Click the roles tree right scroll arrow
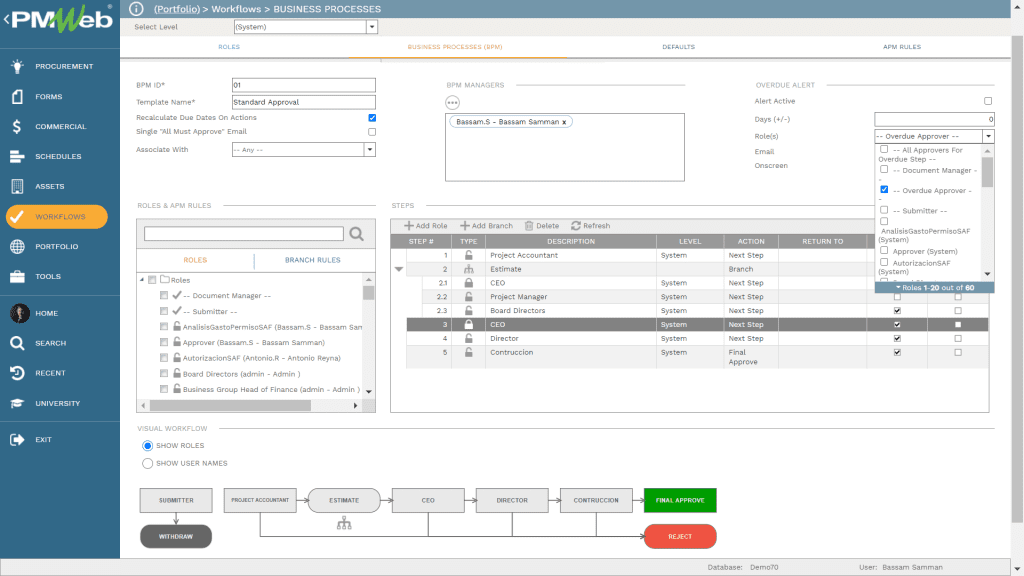 coord(355,406)
